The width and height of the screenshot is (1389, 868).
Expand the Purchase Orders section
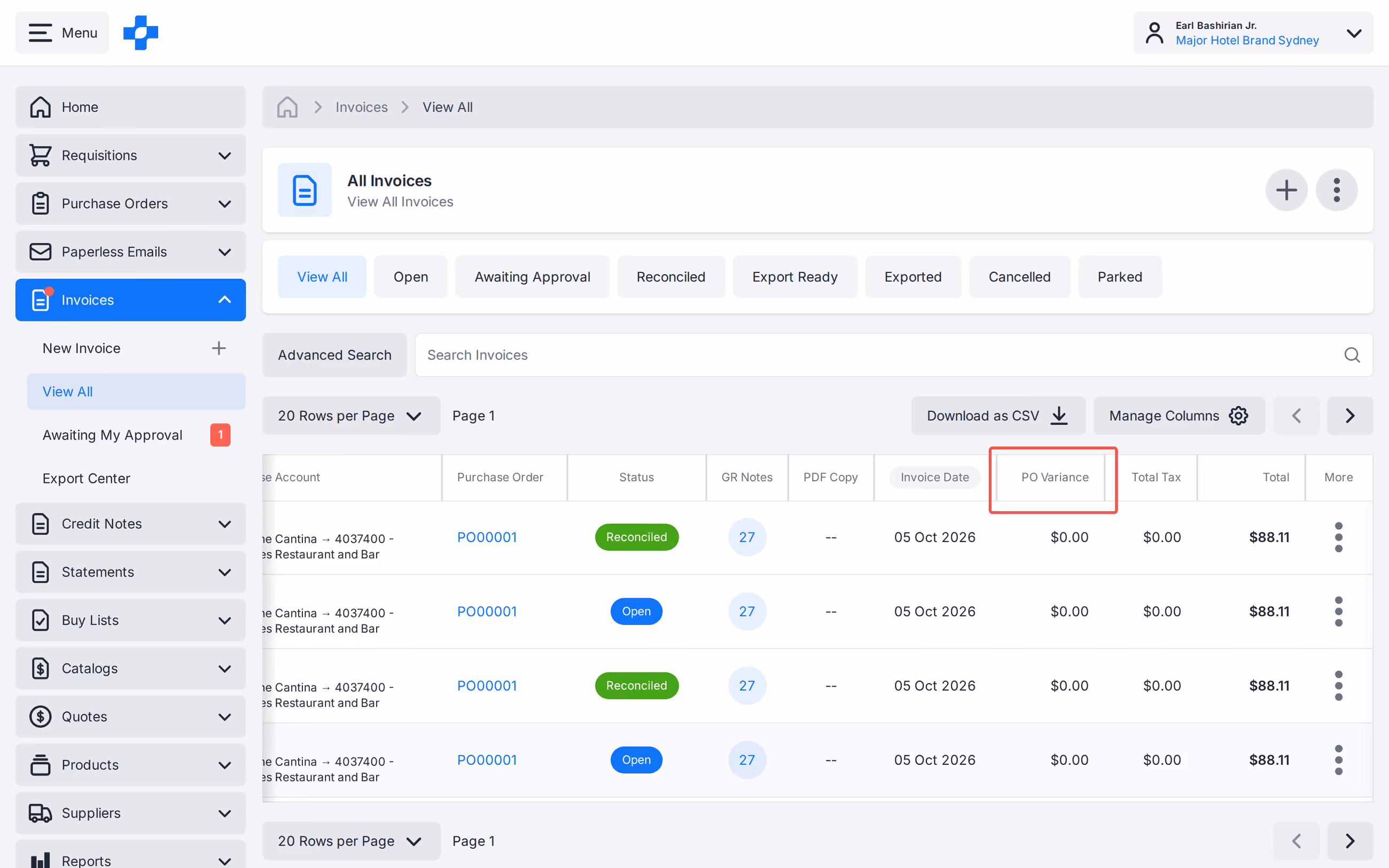pyautogui.click(x=130, y=204)
